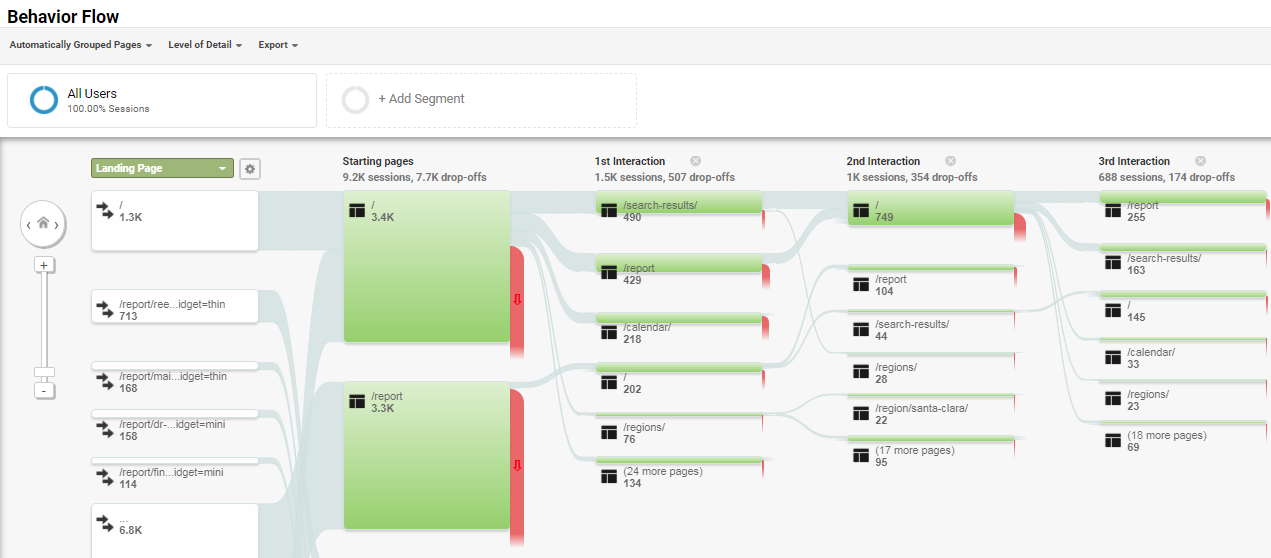This screenshot has width=1271, height=558.
Task: Click the Behavior Flow page title
Action: tap(63, 16)
